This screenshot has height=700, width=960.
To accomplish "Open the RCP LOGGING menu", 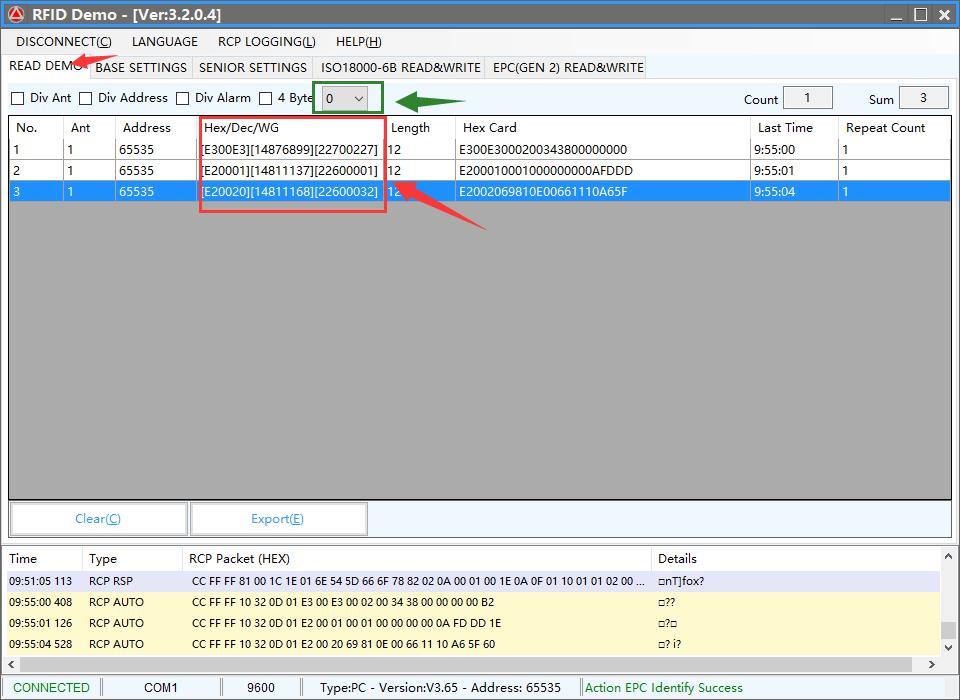I will [x=266, y=41].
